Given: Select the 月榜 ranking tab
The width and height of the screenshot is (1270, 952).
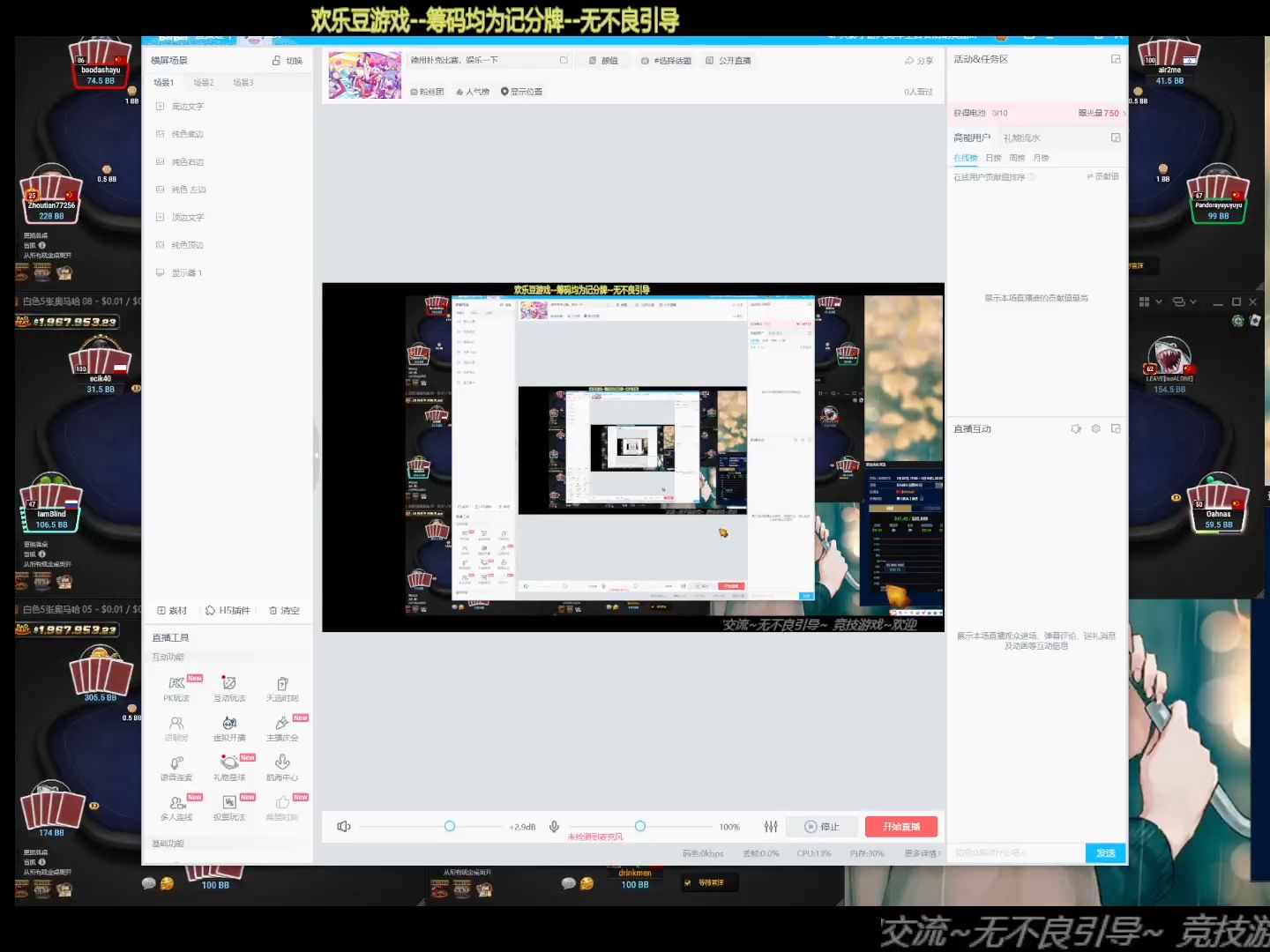Looking at the screenshot, I should [x=1041, y=158].
